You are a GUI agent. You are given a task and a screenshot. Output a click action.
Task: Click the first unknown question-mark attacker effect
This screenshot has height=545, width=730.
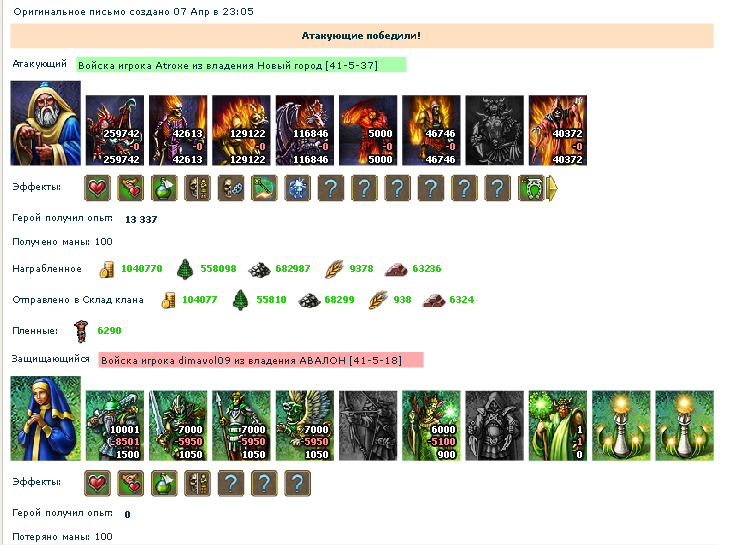(331, 188)
